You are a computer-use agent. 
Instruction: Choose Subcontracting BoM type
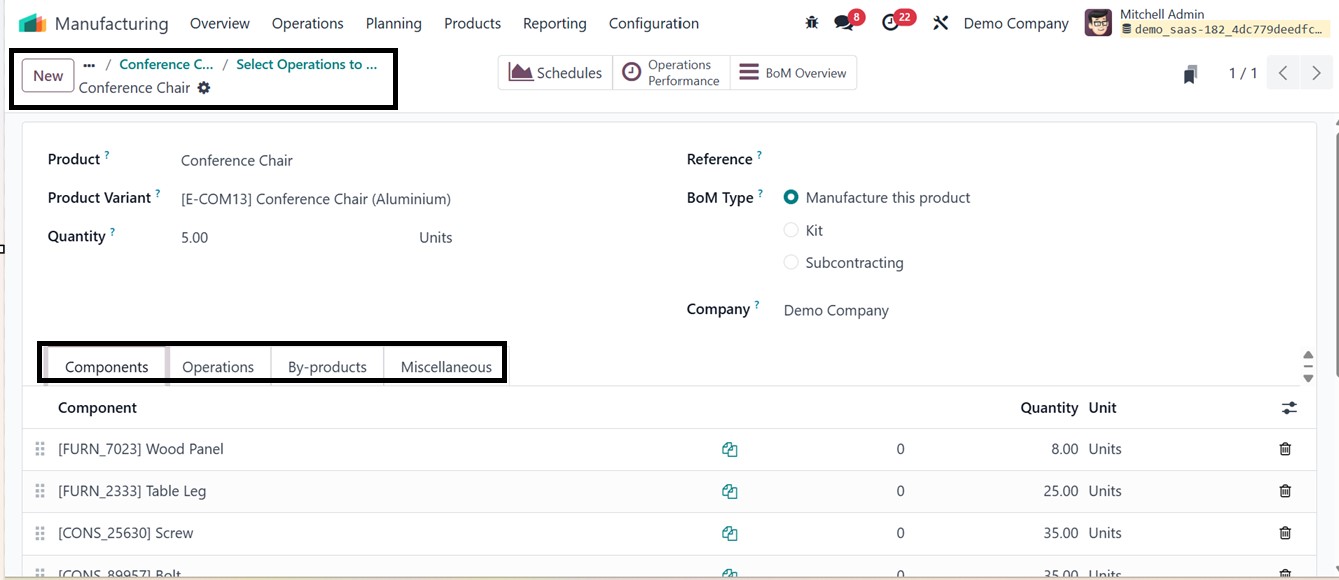[x=791, y=262]
